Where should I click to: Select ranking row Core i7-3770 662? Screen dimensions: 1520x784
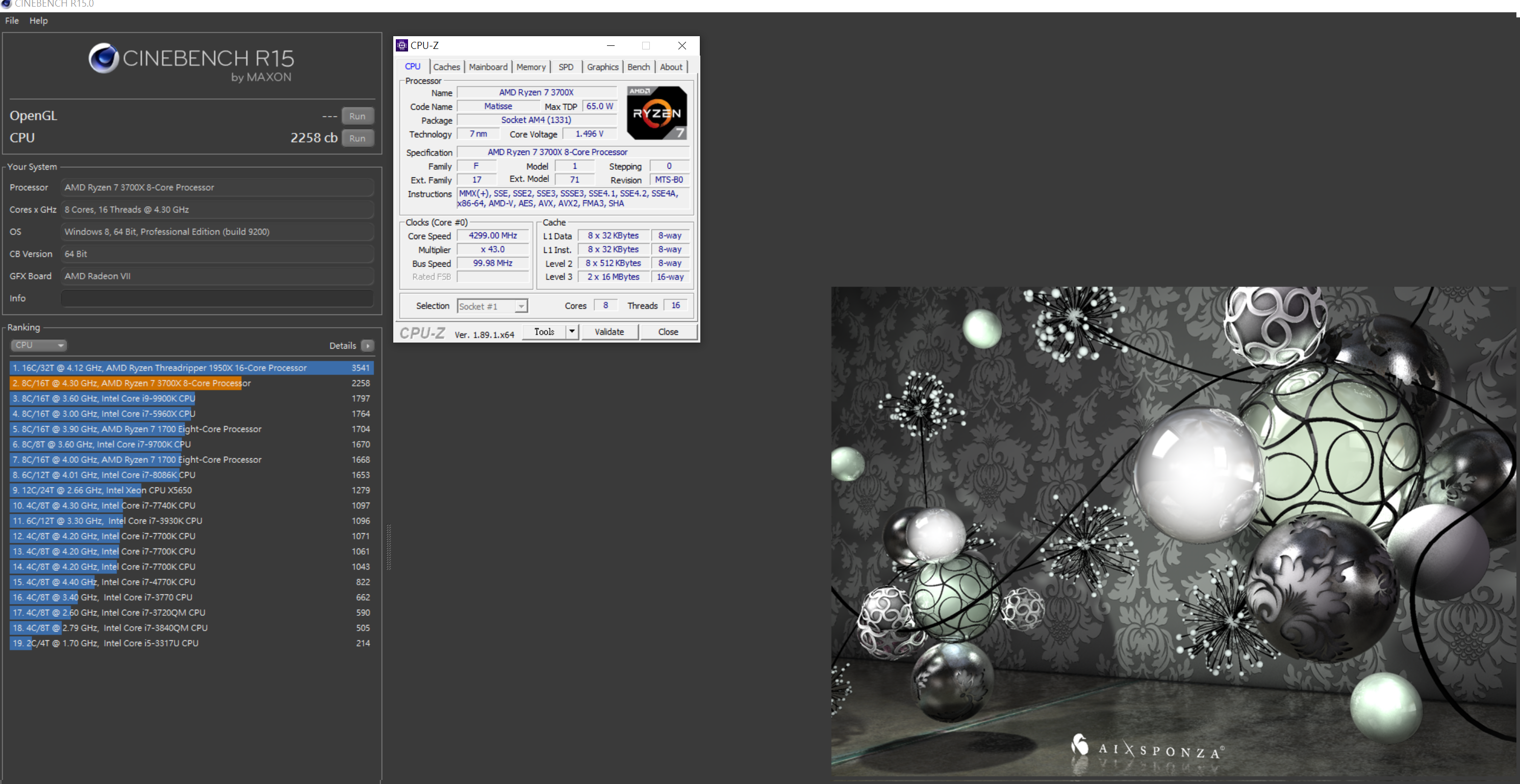pos(191,598)
